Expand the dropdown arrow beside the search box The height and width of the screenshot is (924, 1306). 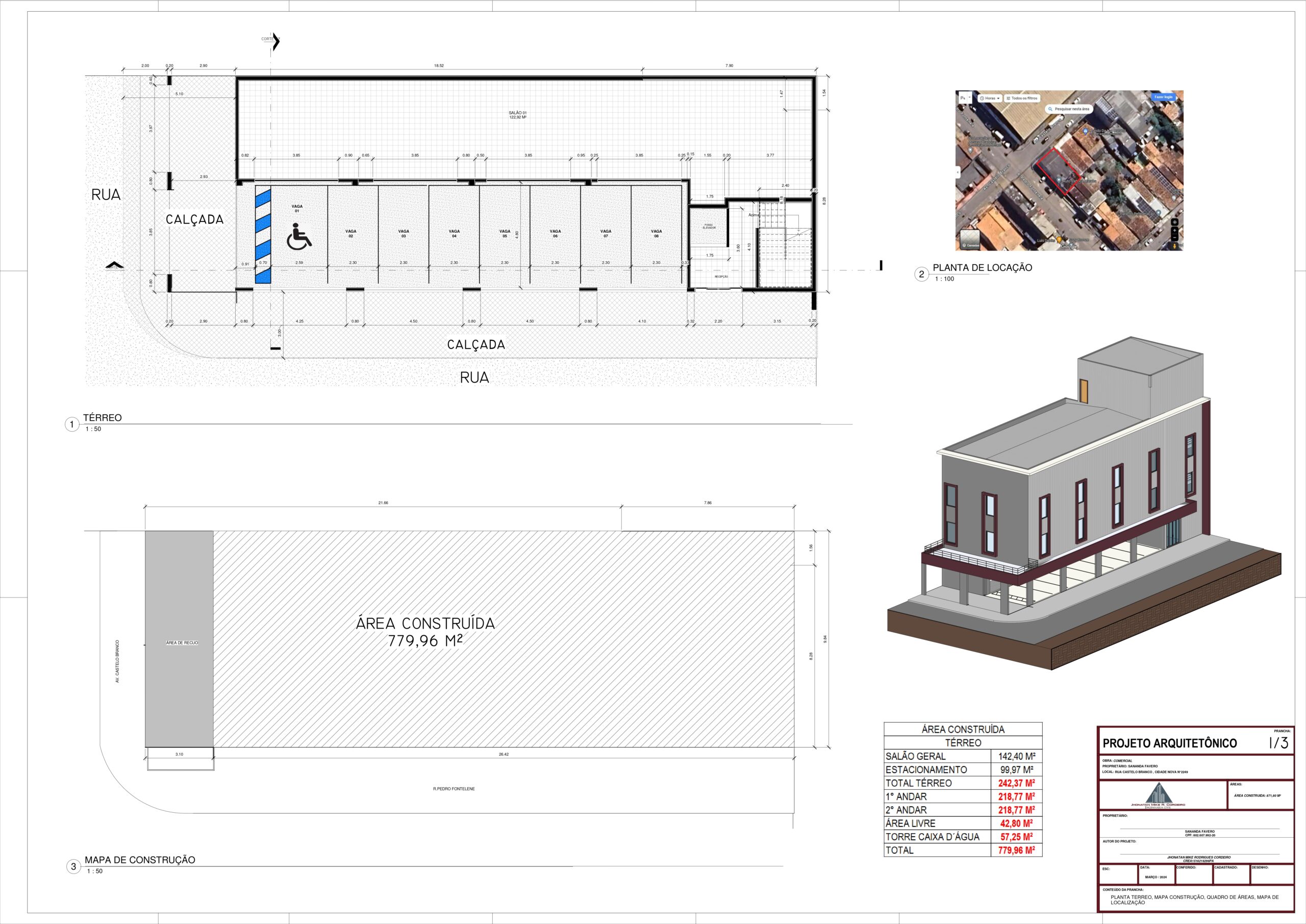(x=970, y=97)
